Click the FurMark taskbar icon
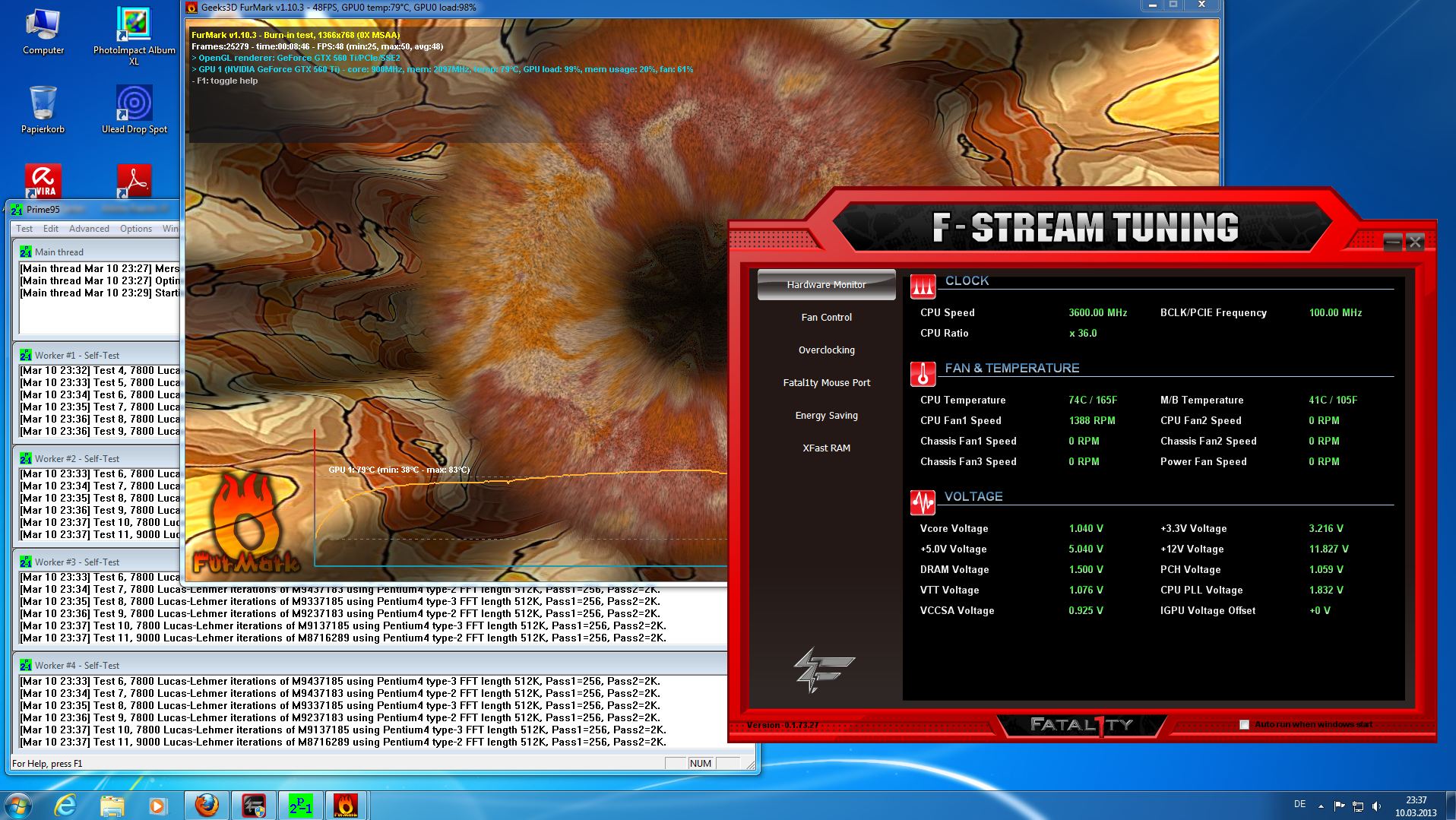1456x820 pixels. (x=346, y=805)
